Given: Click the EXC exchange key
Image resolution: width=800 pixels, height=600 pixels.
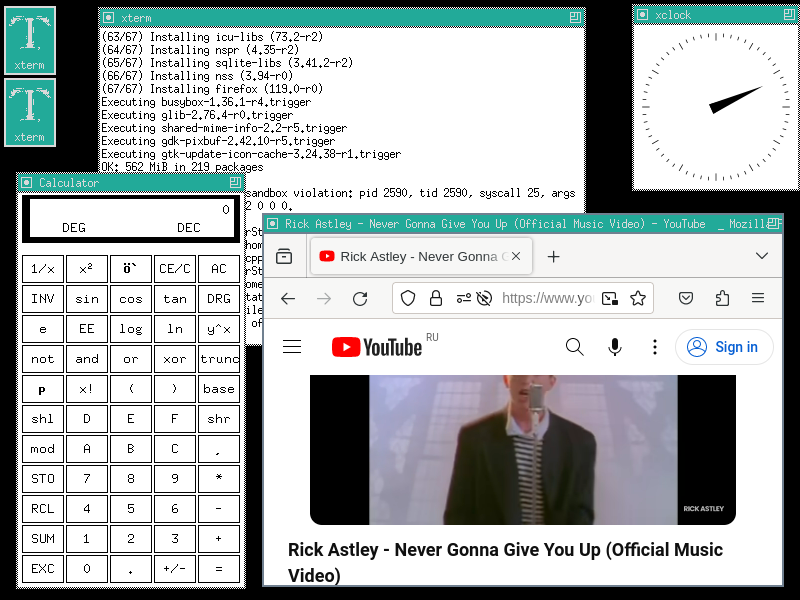Looking at the screenshot, I should tap(43, 569).
